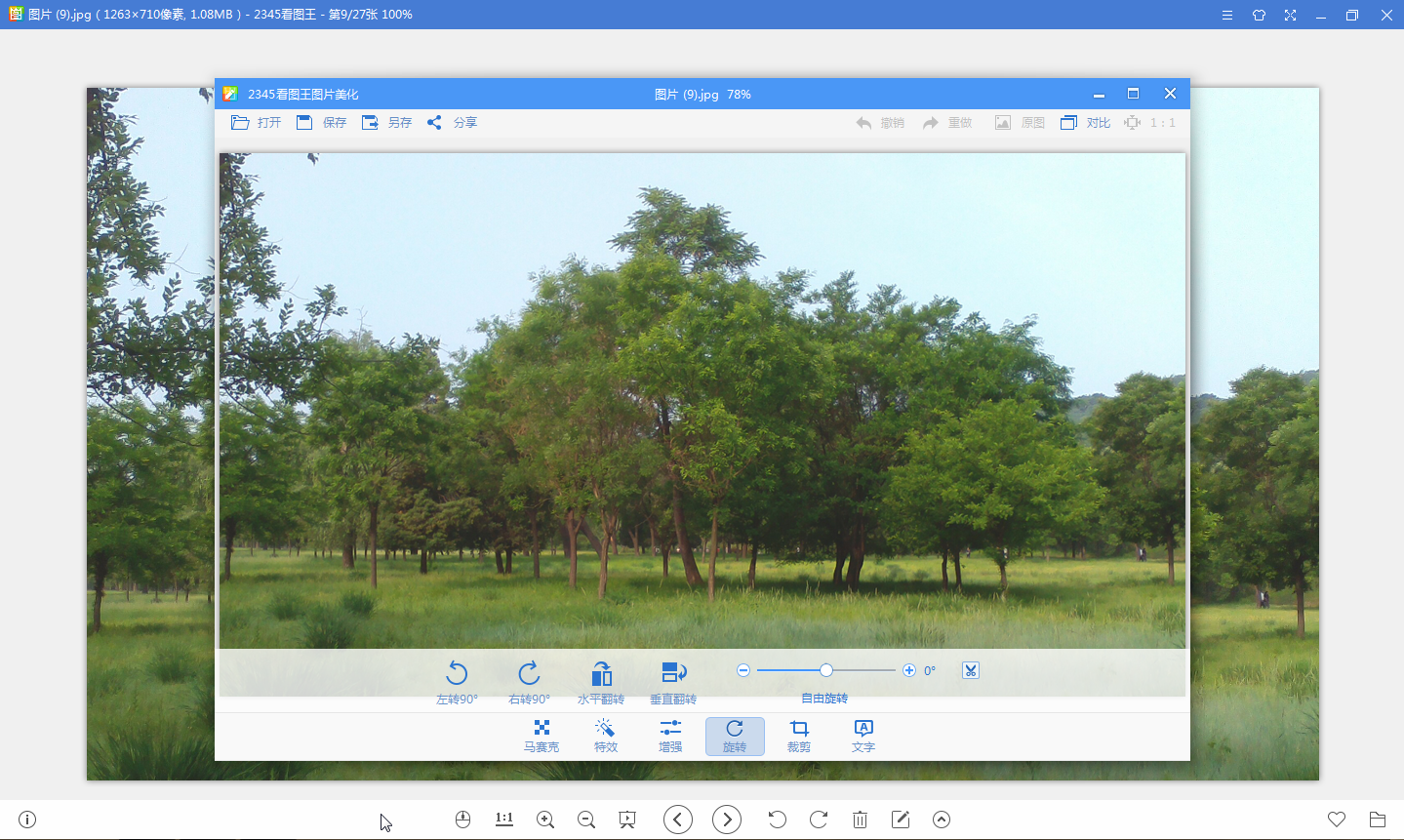This screenshot has height=840, width=1404.
Task: Click Open (打开) in editor toolbar
Action: coord(257,123)
